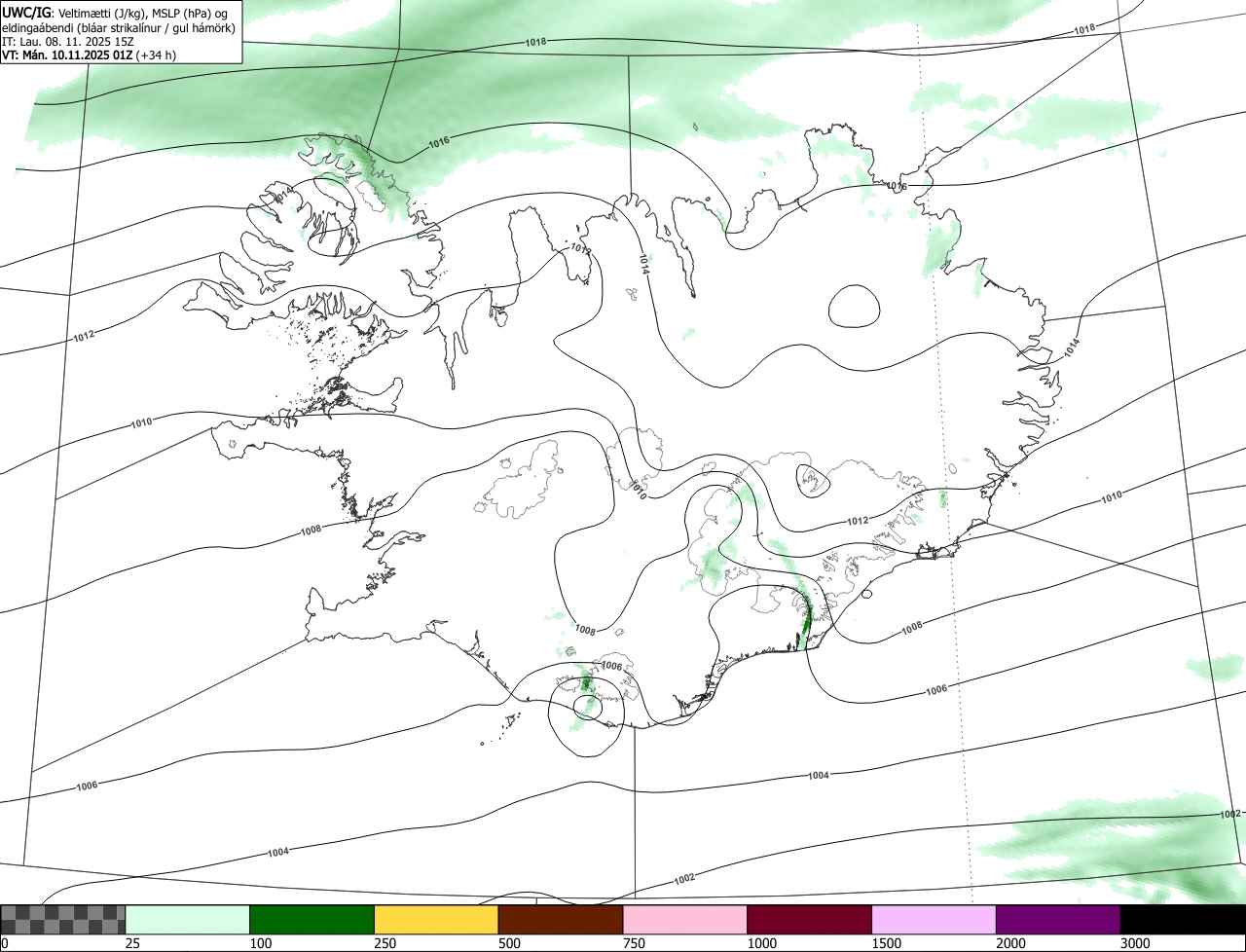Click the yellow 250–500 legend swatch

(x=436, y=920)
